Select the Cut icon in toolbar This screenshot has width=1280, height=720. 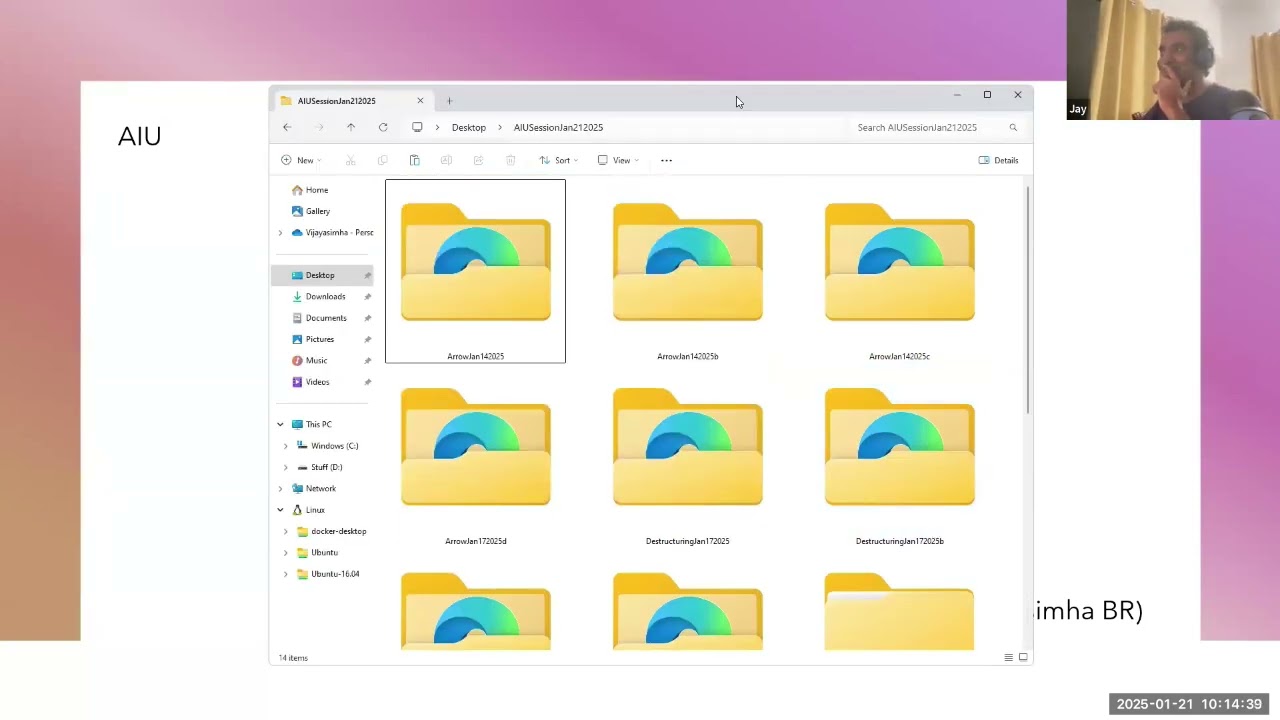[x=350, y=160]
